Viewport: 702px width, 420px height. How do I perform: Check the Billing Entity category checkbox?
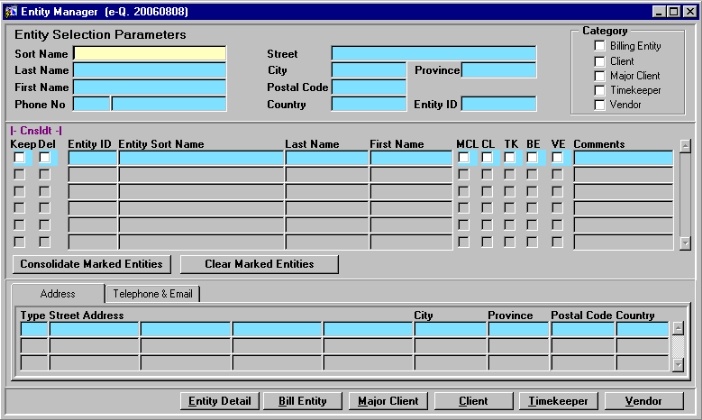coord(599,46)
